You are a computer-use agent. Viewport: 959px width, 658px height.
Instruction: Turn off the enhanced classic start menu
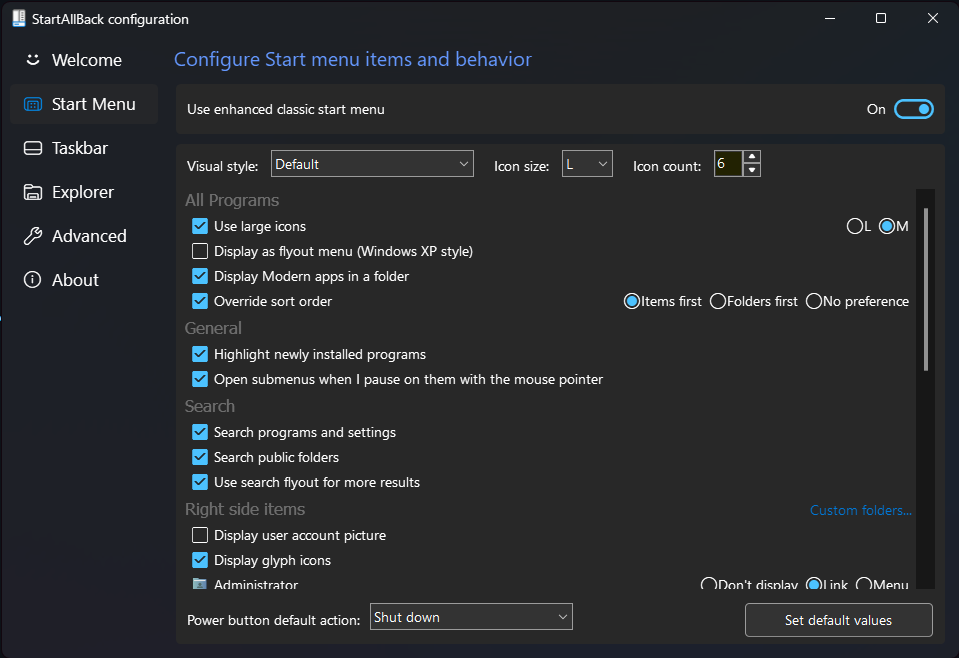[x=913, y=109]
